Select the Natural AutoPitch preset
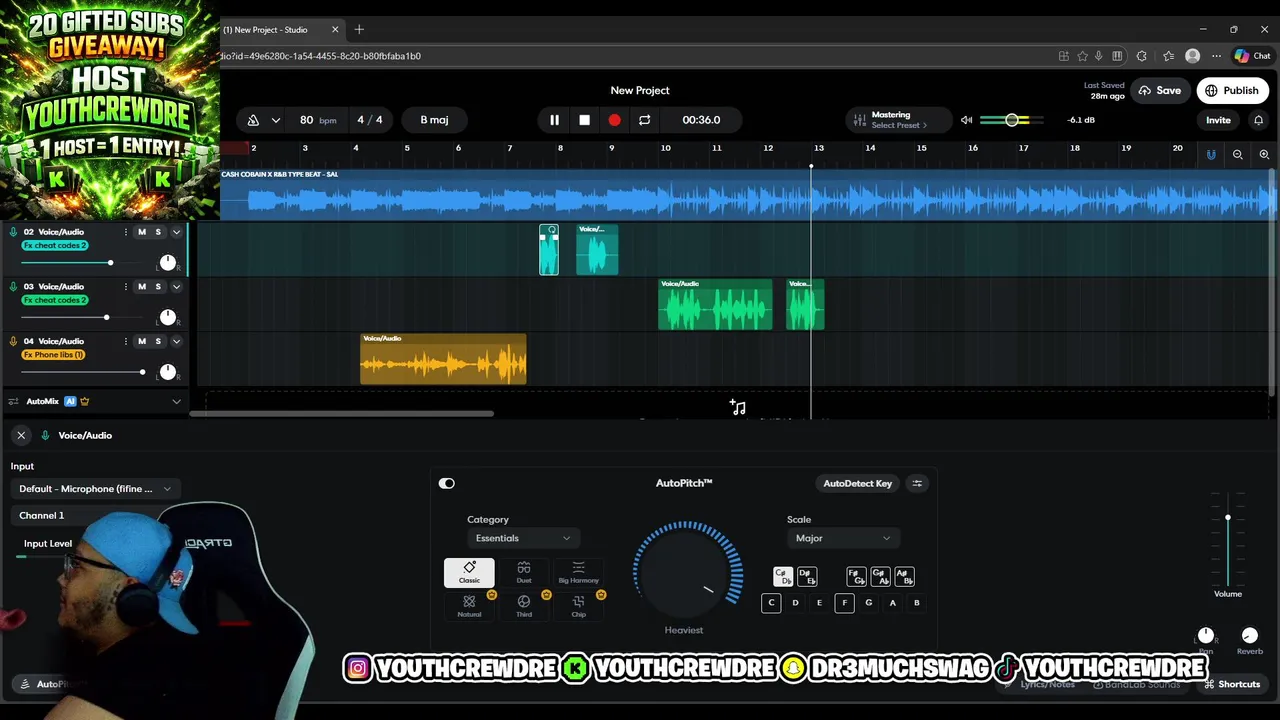 pos(469,606)
